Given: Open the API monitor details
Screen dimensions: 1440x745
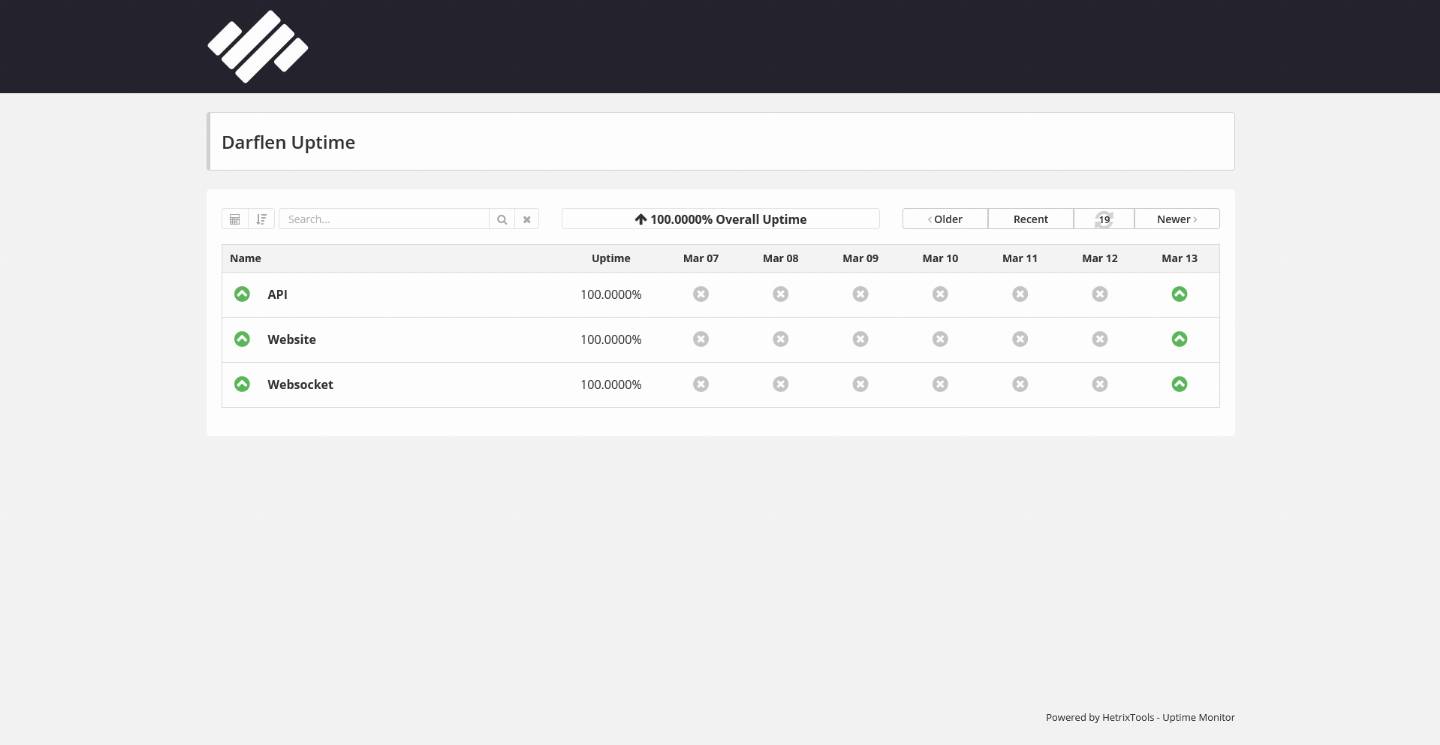Looking at the screenshot, I should click(x=277, y=295).
